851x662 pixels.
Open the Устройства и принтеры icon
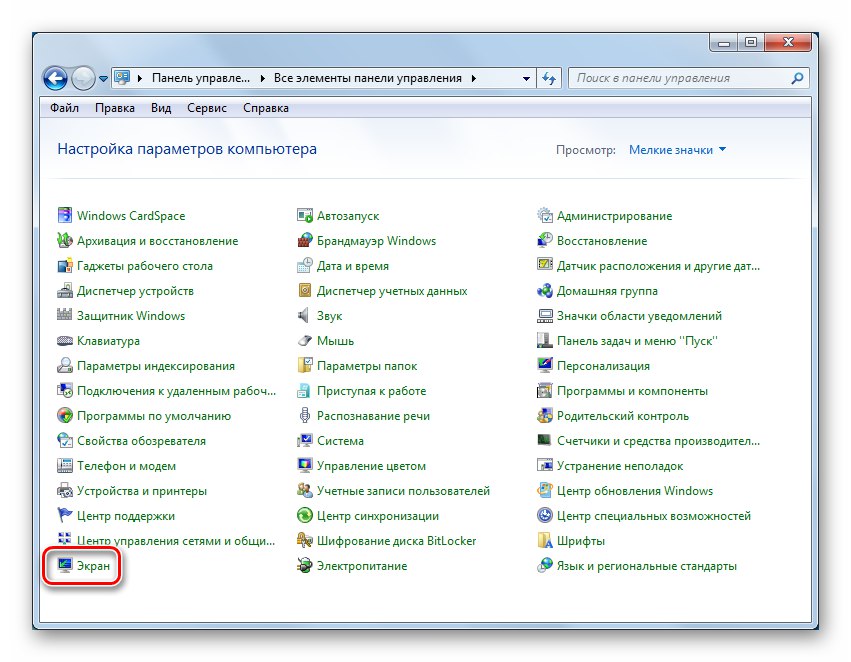(x=65, y=491)
